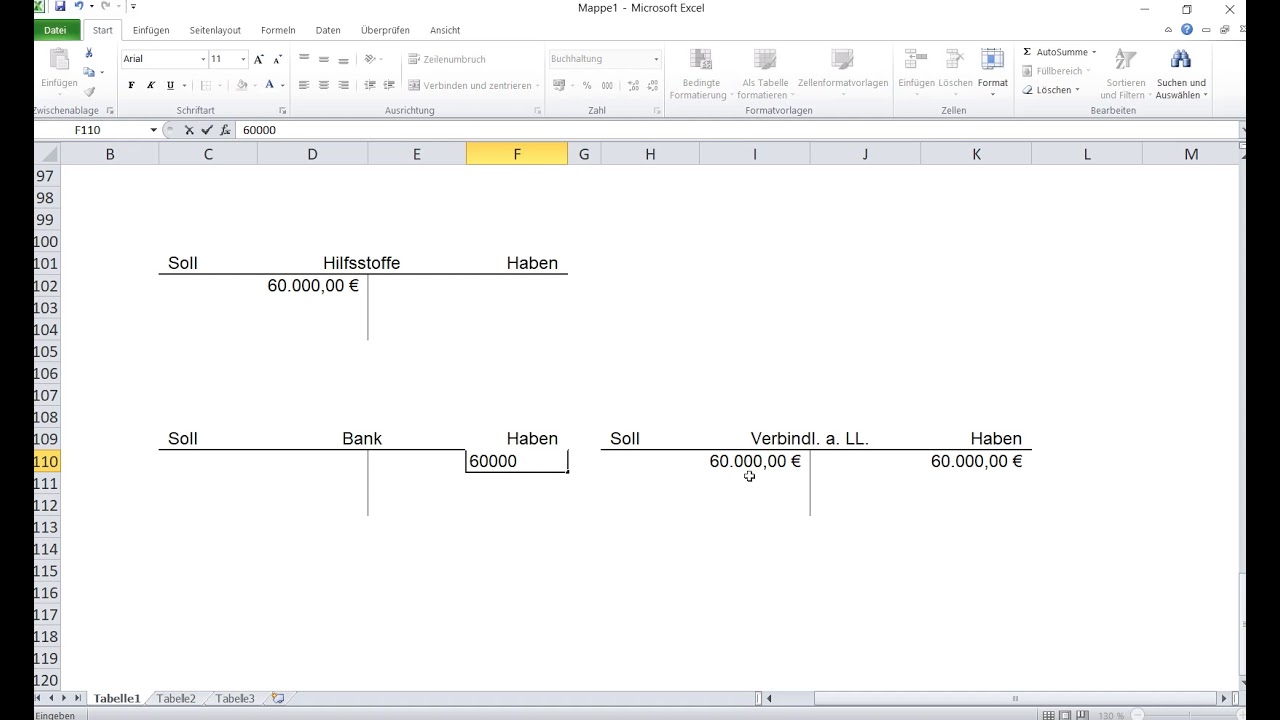Apply percent style format
The image size is (1280, 720).
tap(587, 86)
